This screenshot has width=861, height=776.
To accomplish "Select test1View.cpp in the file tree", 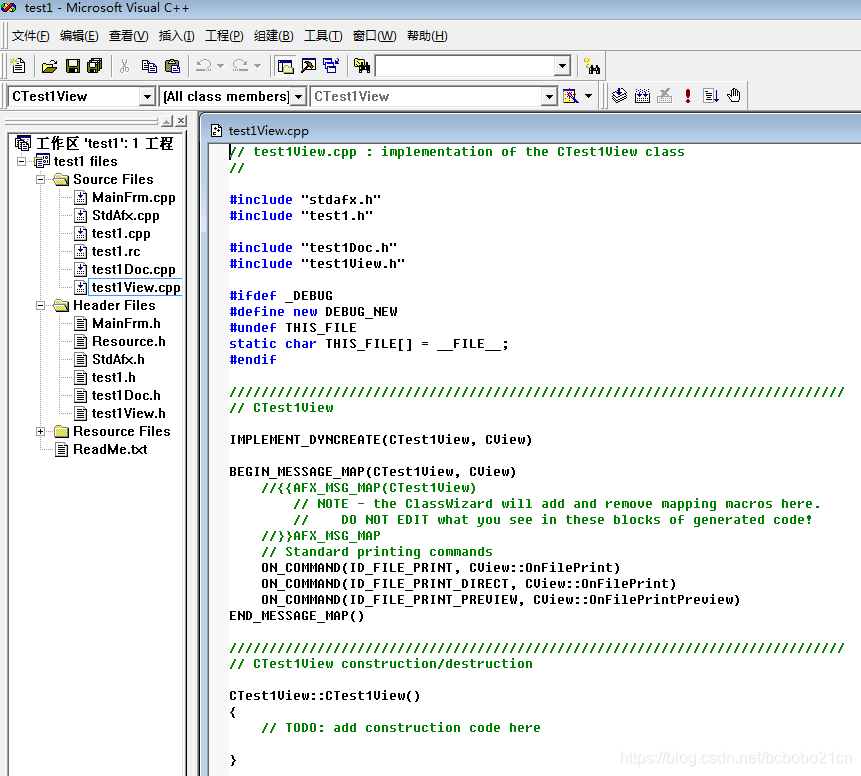I will (x=136, y=288).
